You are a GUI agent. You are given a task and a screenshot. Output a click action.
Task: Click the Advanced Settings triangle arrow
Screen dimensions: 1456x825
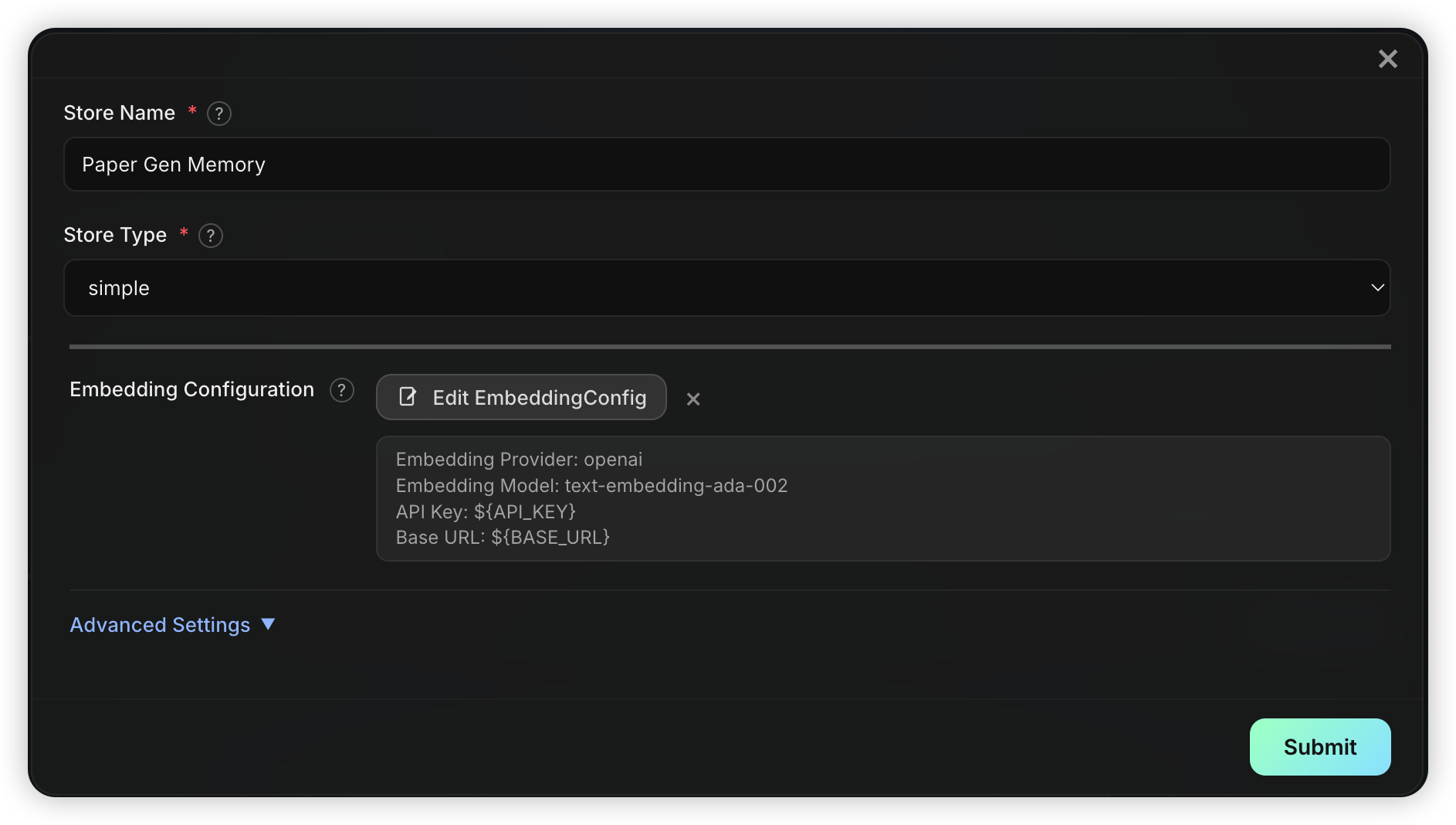(x=269, y=624)
